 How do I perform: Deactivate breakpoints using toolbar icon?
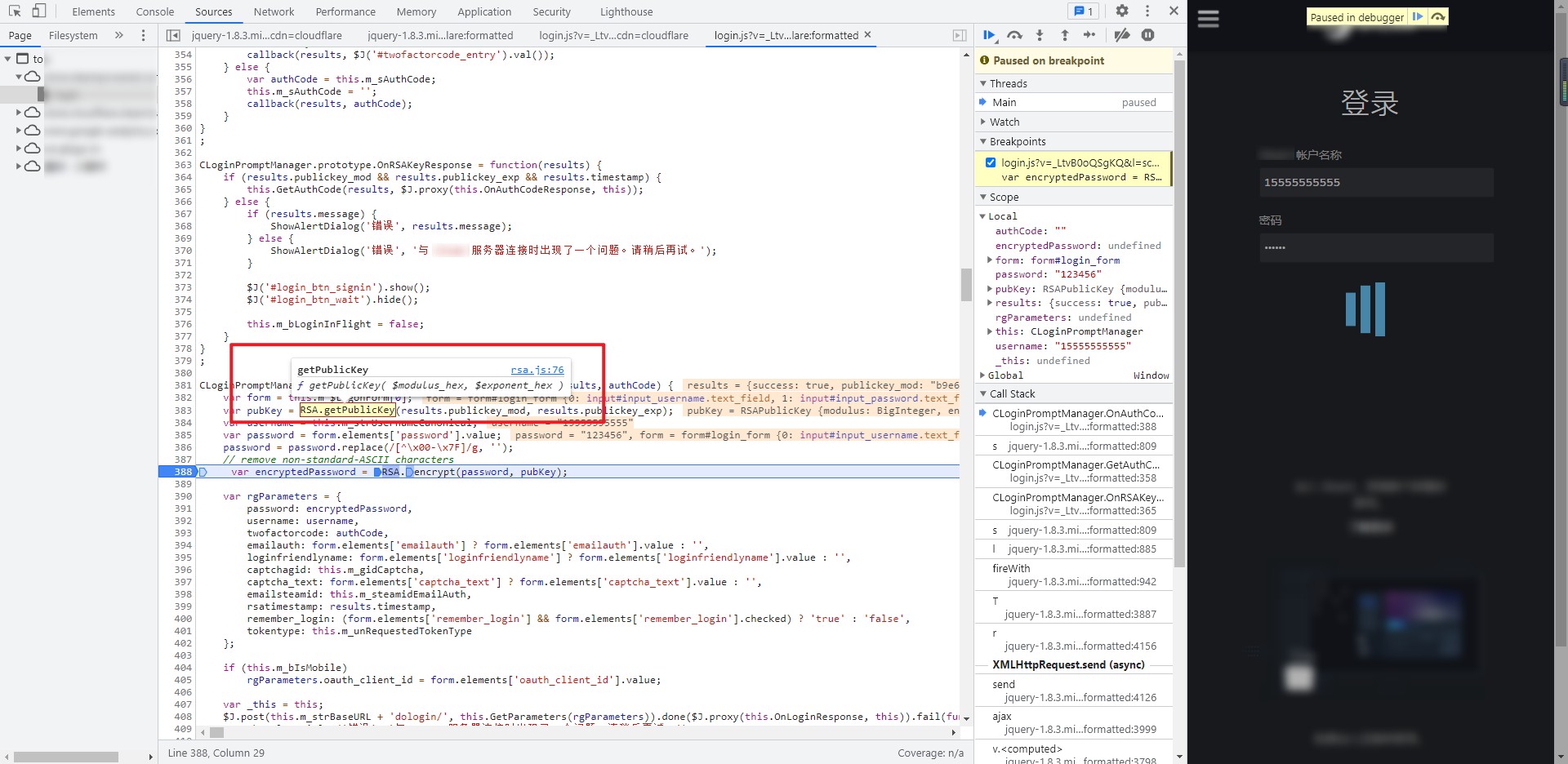tap(1122, 35)
